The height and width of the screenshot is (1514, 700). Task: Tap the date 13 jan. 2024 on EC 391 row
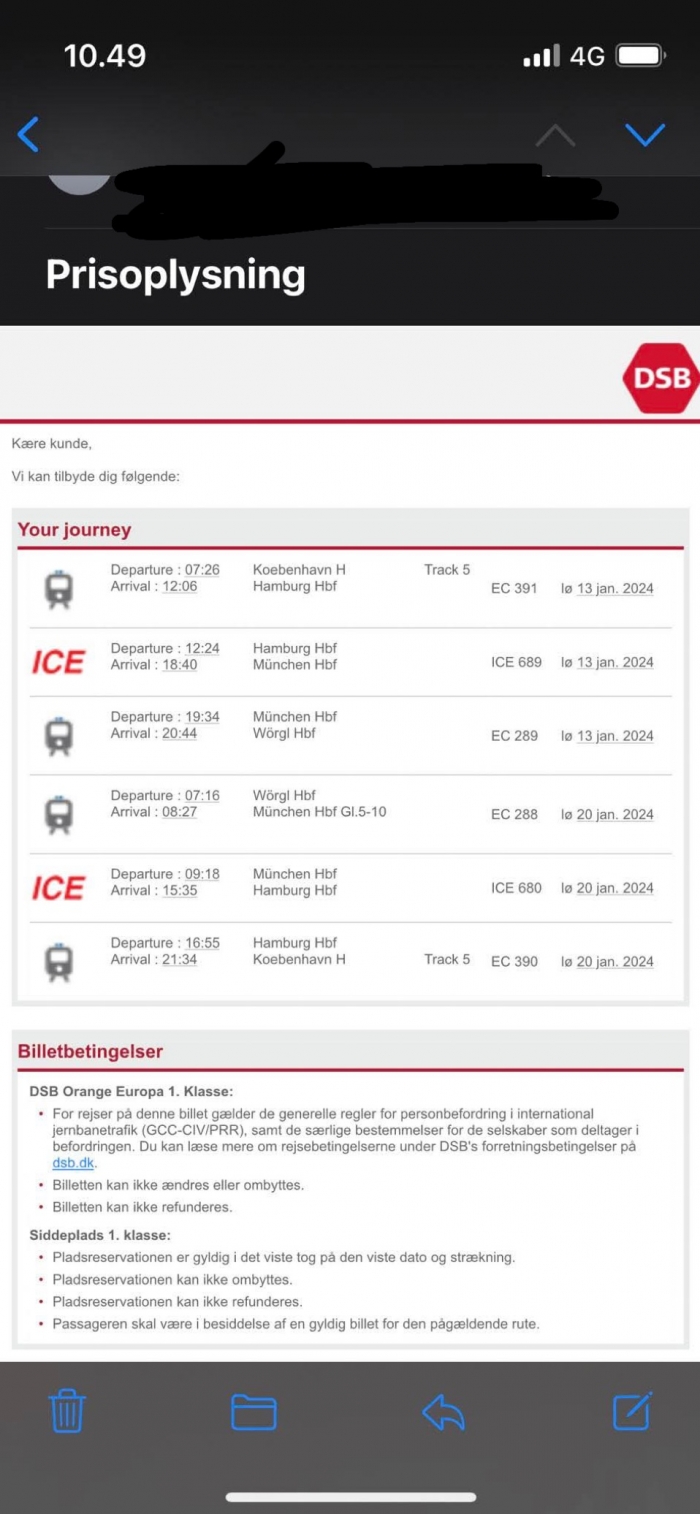tap(615, 589)
